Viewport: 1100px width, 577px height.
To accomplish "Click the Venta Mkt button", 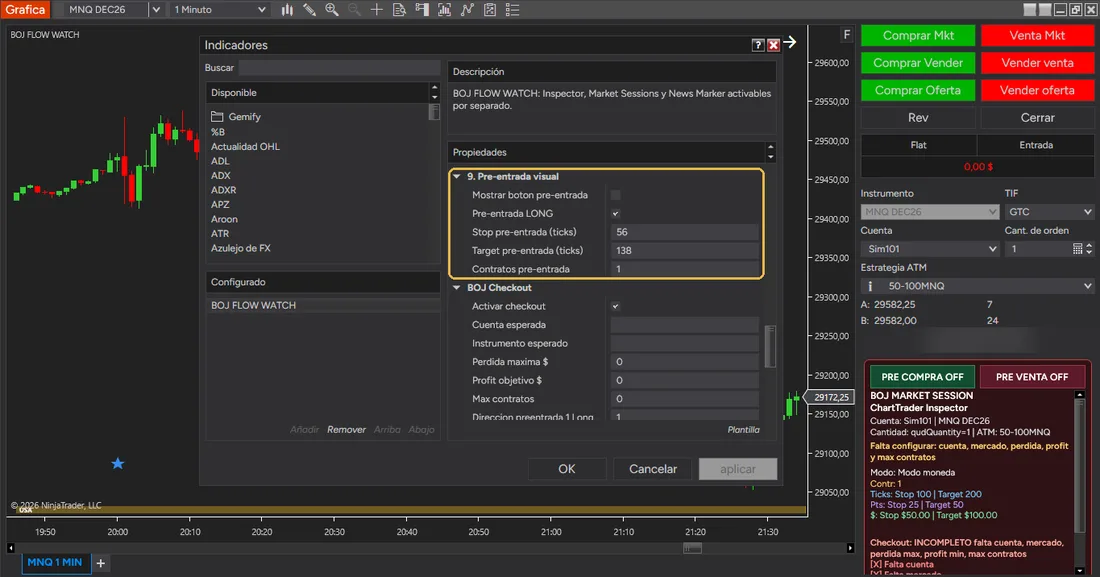I will click(1037, 35).
